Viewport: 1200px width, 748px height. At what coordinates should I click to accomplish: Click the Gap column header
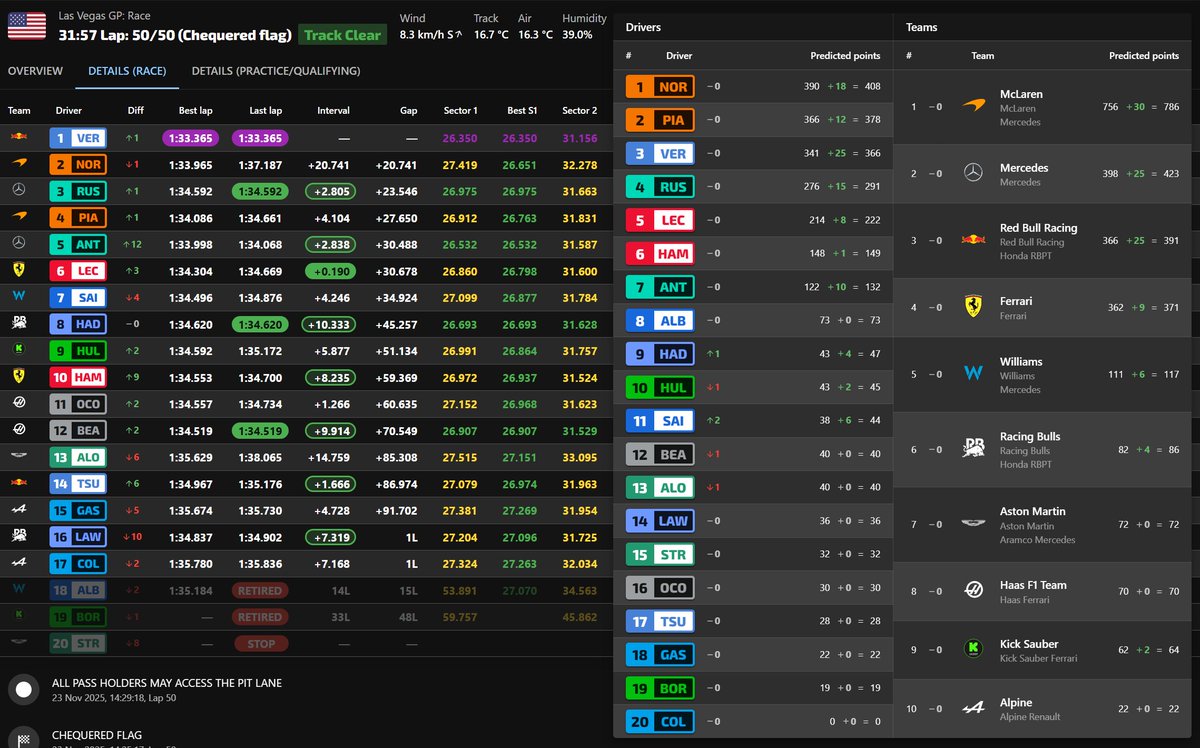(407, 111)
